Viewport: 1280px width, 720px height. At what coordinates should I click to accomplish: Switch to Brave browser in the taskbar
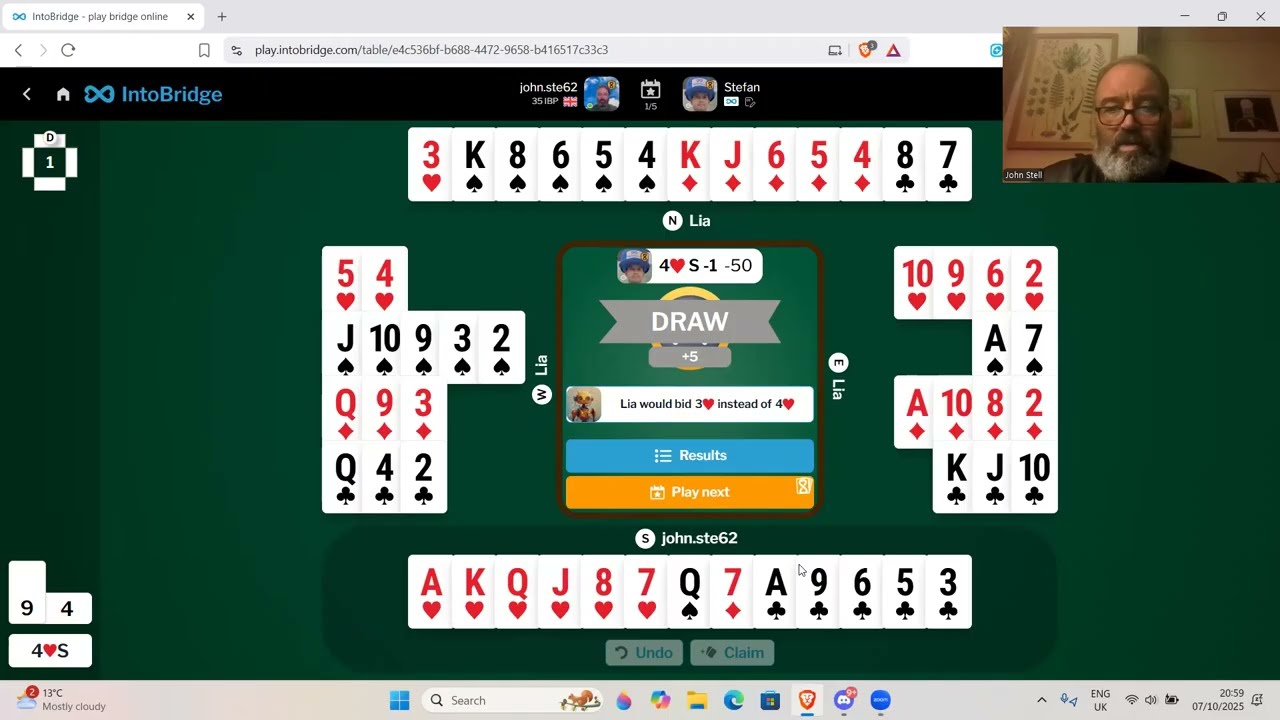tap(807, 700)
